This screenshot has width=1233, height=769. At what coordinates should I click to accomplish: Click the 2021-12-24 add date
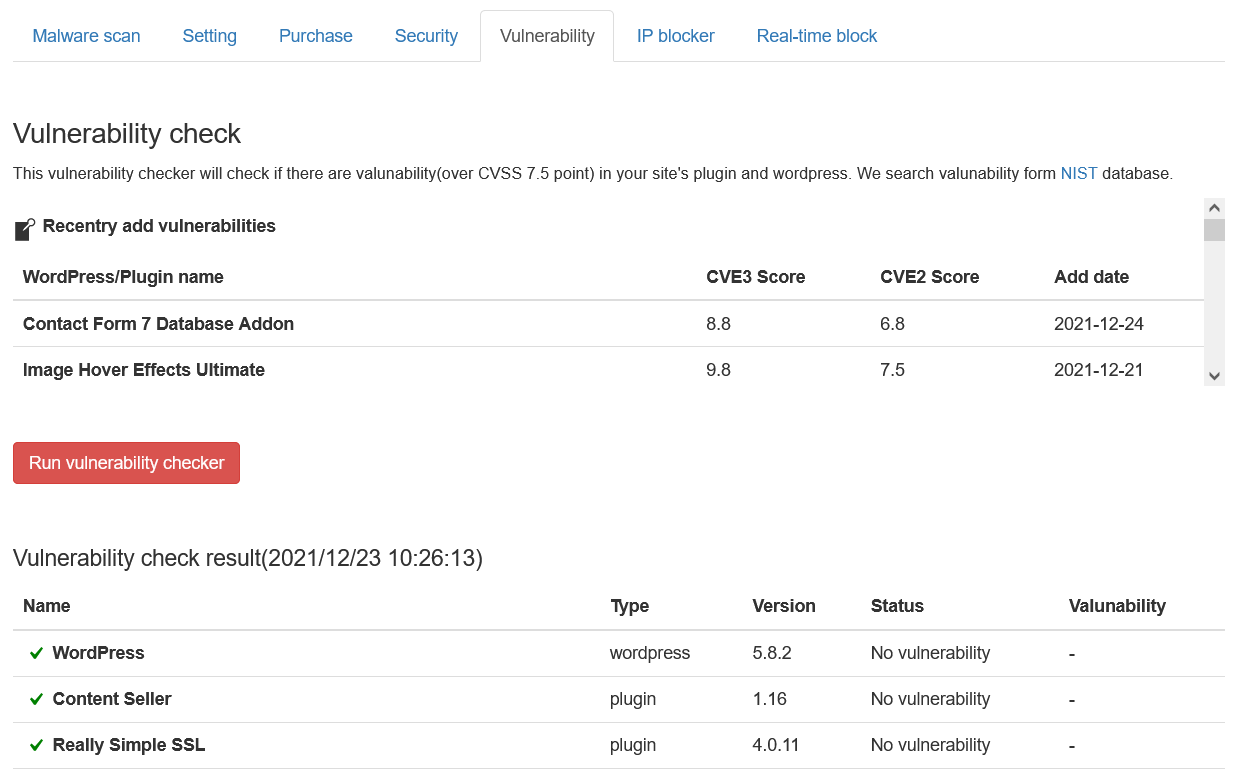click(1099, 324)
